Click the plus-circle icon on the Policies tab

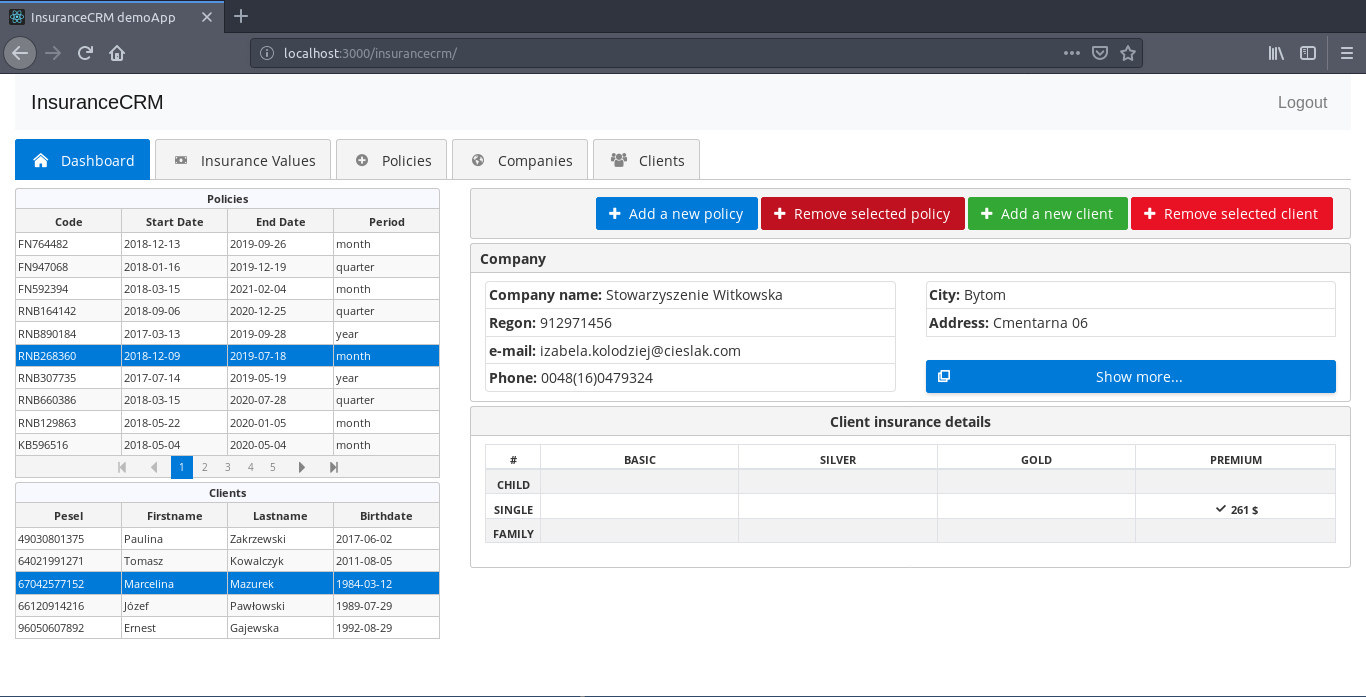[x=362, y=159]
